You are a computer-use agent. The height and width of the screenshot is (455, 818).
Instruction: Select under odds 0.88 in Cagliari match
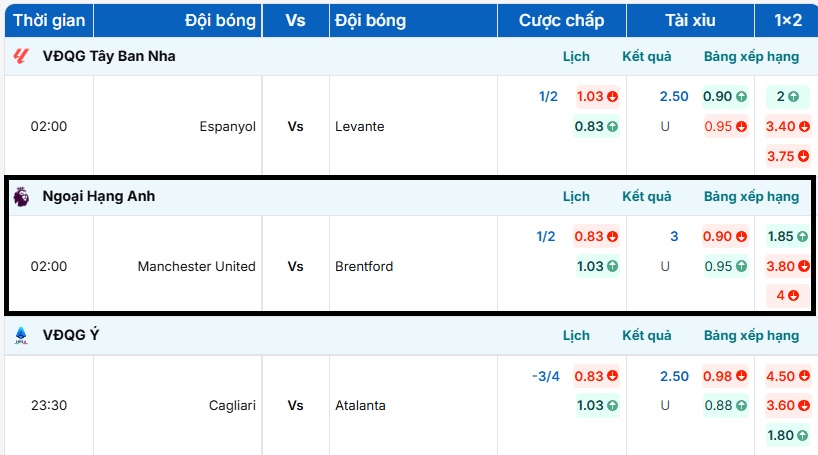pyautogui.click(x=725, y=406)
